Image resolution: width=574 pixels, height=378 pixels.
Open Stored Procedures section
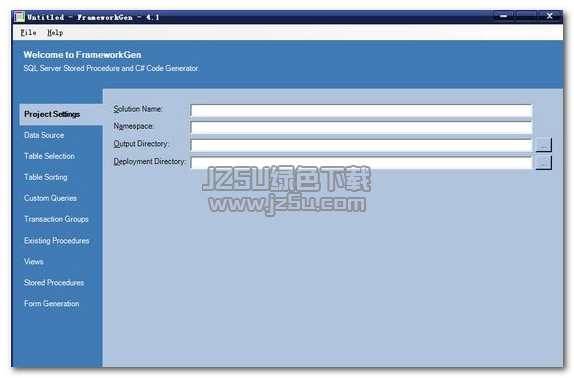(54, 282)
